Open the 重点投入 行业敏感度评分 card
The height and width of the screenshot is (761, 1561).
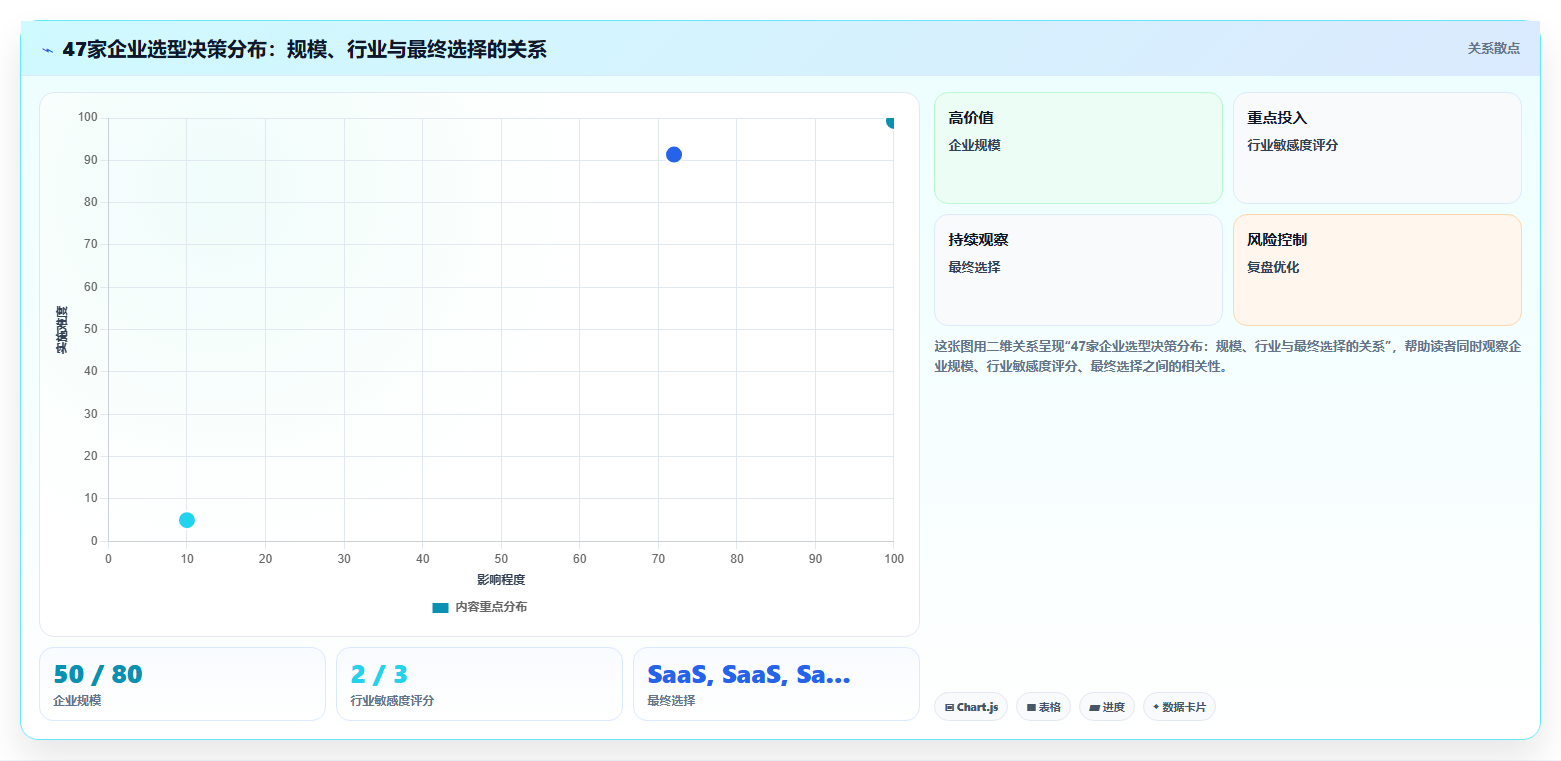1377,148
